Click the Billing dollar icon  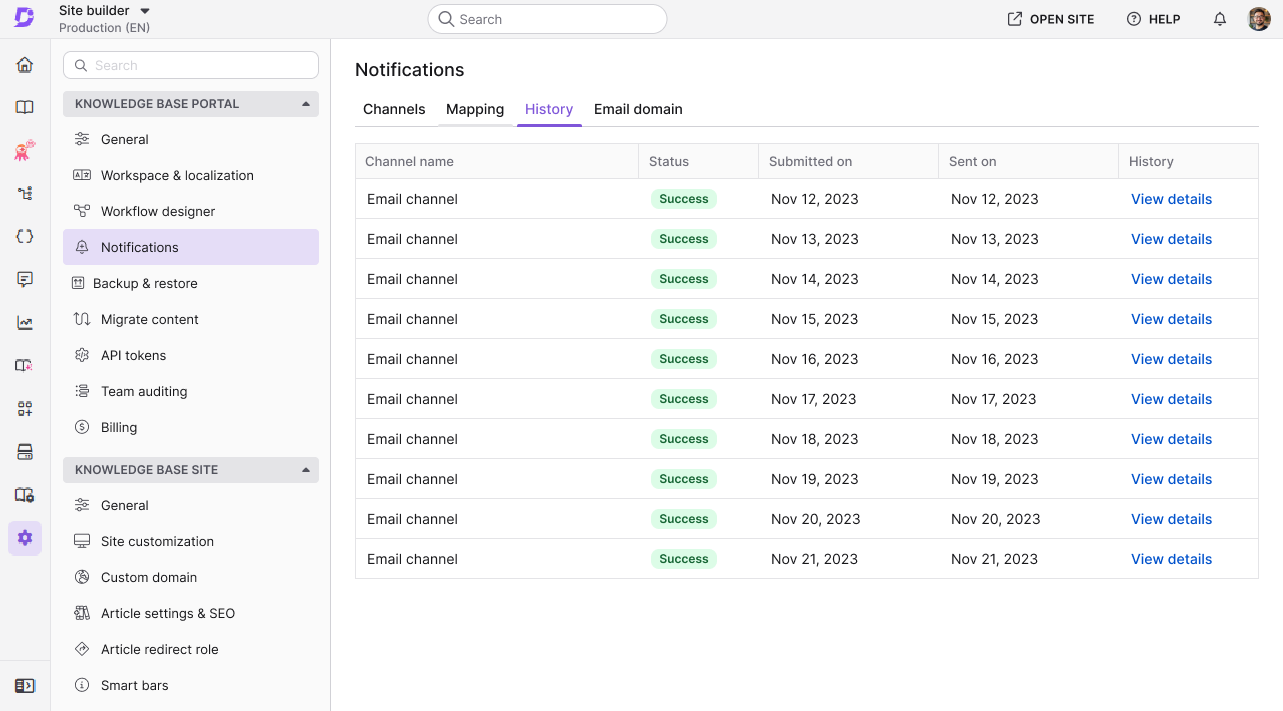[x=82, y=427]
